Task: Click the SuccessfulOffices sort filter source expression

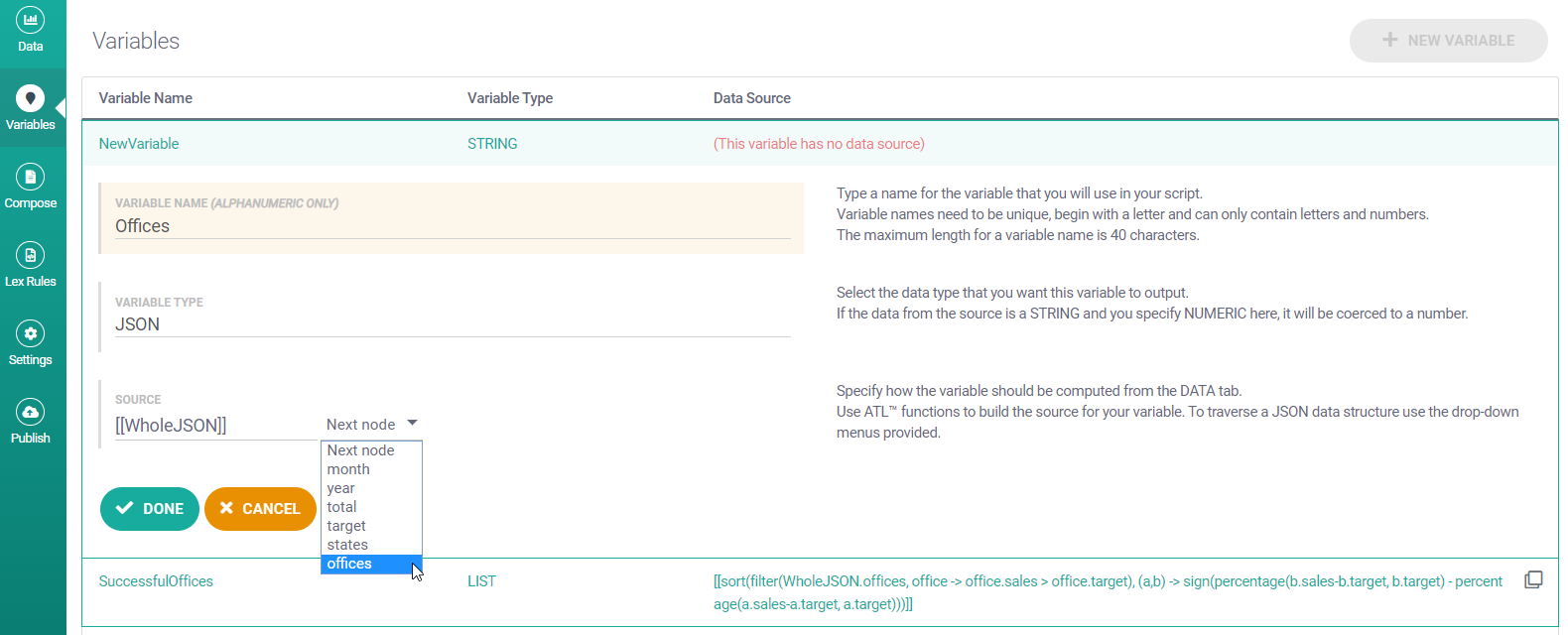Action: pos(1108,592)
